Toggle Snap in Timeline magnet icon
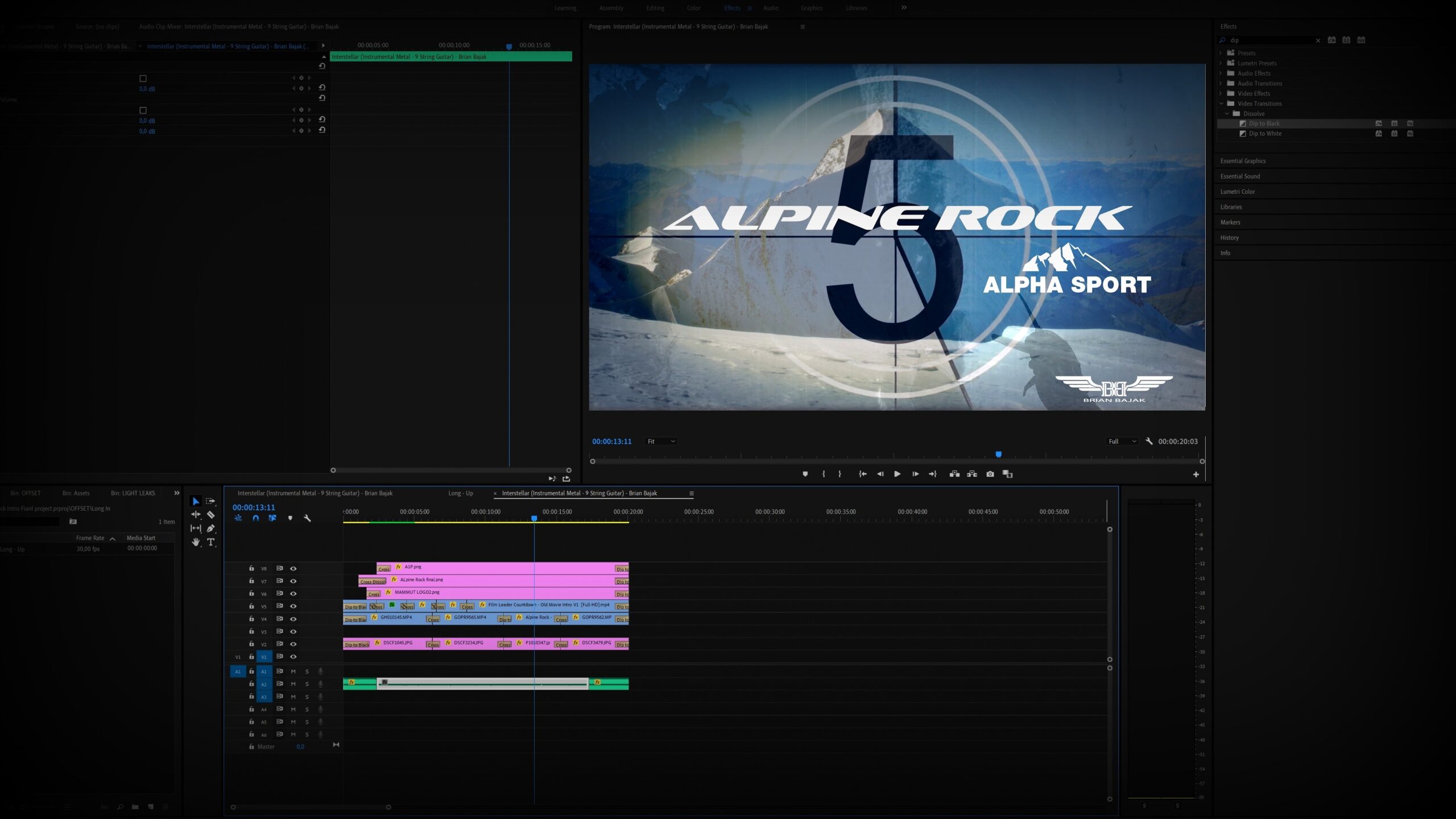The height and width of the screenshot is (819, 1456). click(x=255, y=518)
